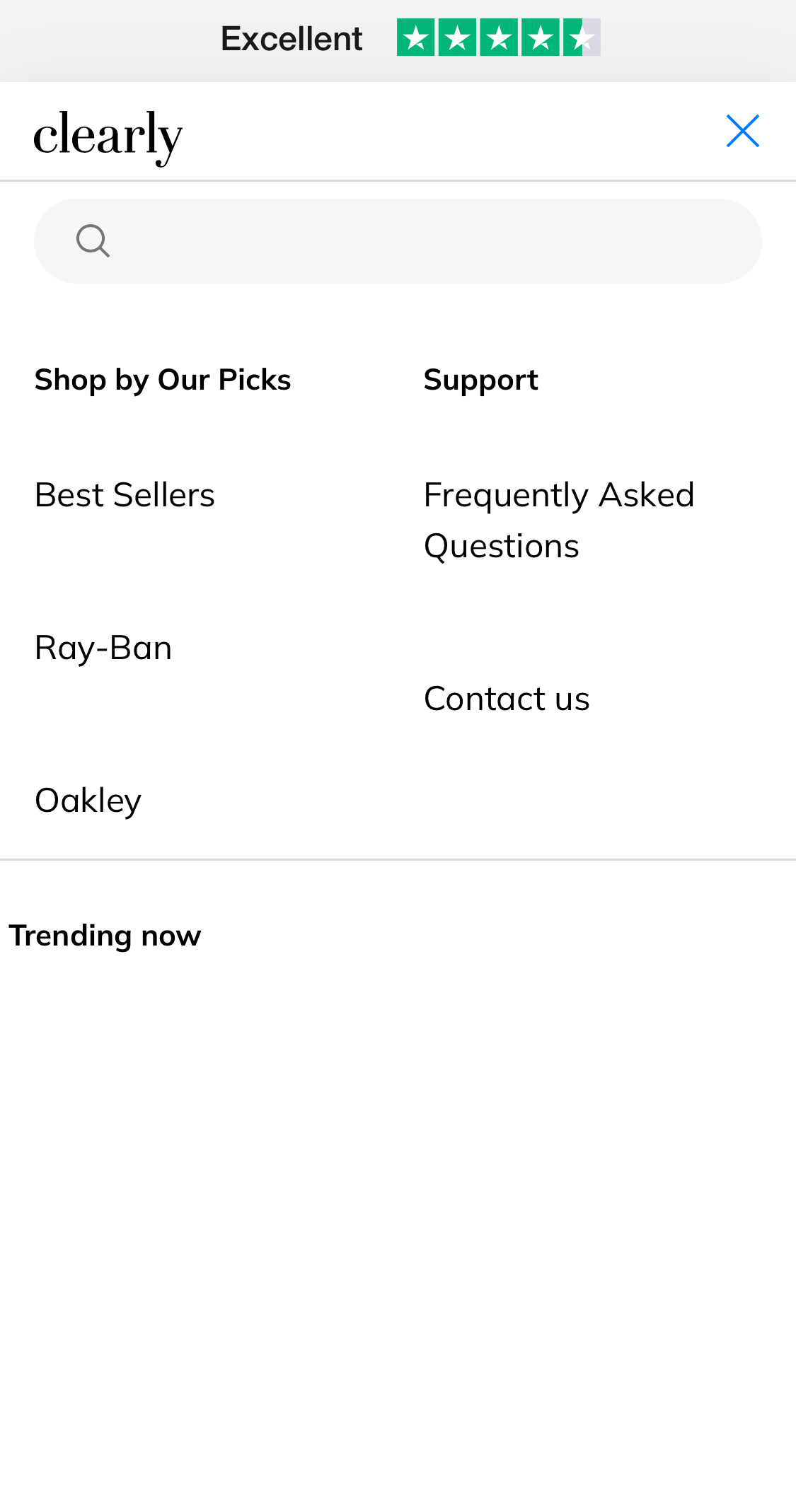Click the third green star in the rating
The height and width of the screenshot is (1512, 796).
pos(499,38)
